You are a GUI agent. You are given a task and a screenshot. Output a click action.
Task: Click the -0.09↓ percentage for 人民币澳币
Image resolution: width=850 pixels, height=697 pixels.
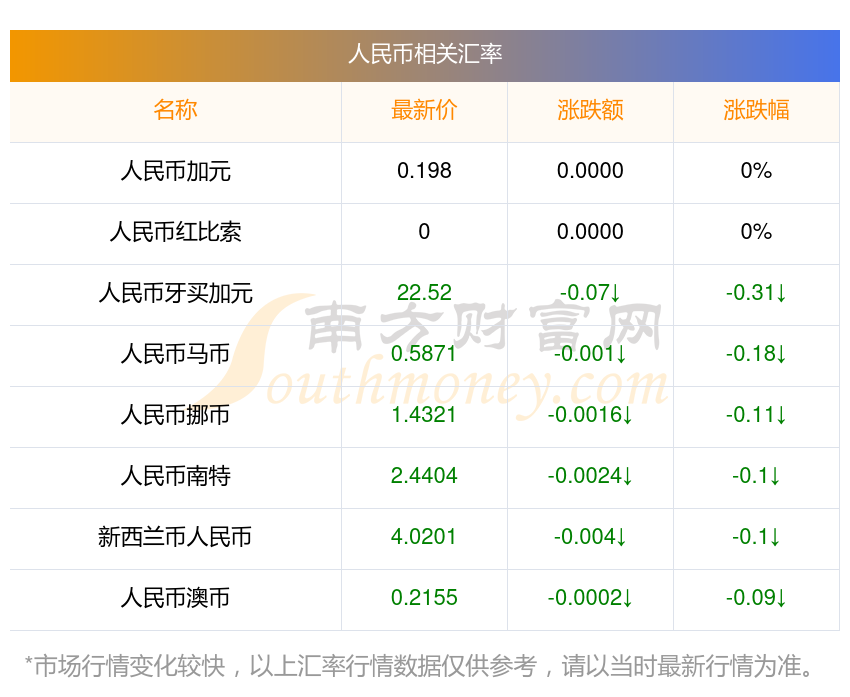coord(756,598)
